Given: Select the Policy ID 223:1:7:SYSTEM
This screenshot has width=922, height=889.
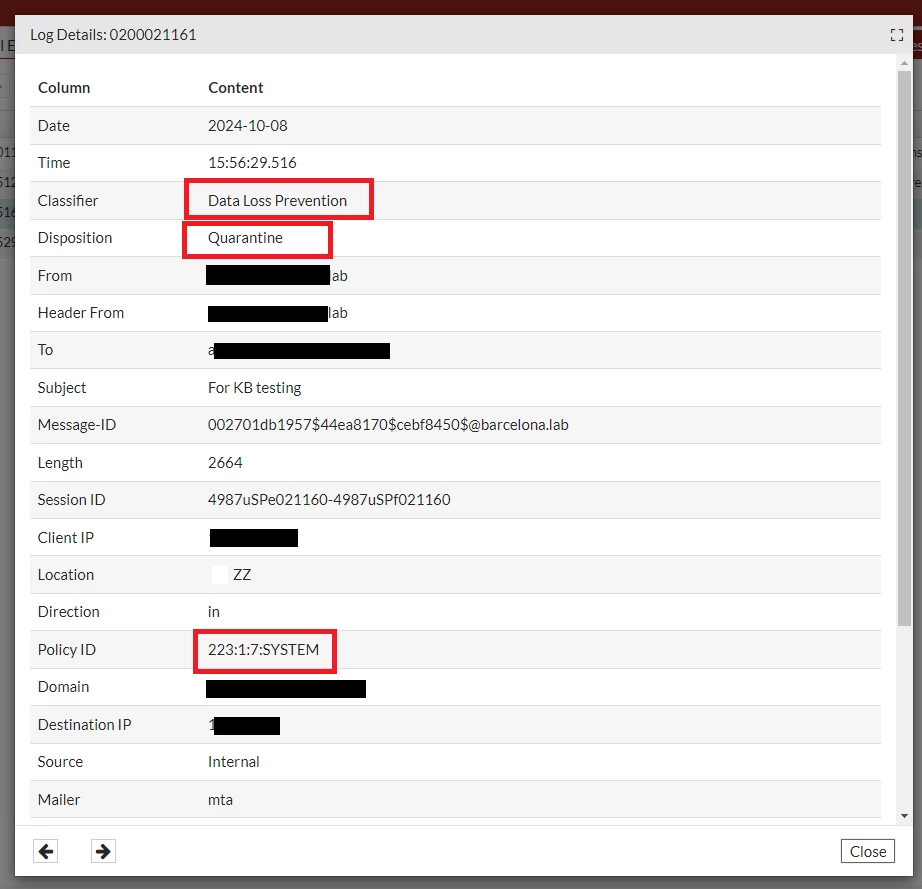Looking at the screenshot, I should [x=263, y=650].
